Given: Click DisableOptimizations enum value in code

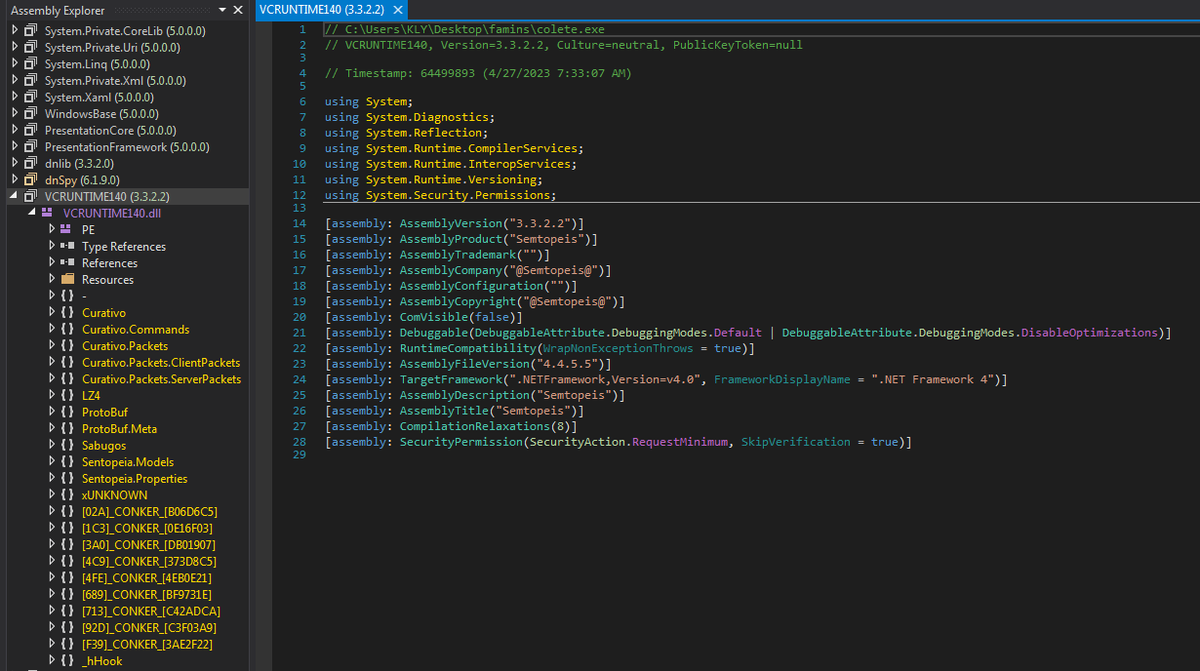Looking at the screenshot, I should pos(1088,332).
